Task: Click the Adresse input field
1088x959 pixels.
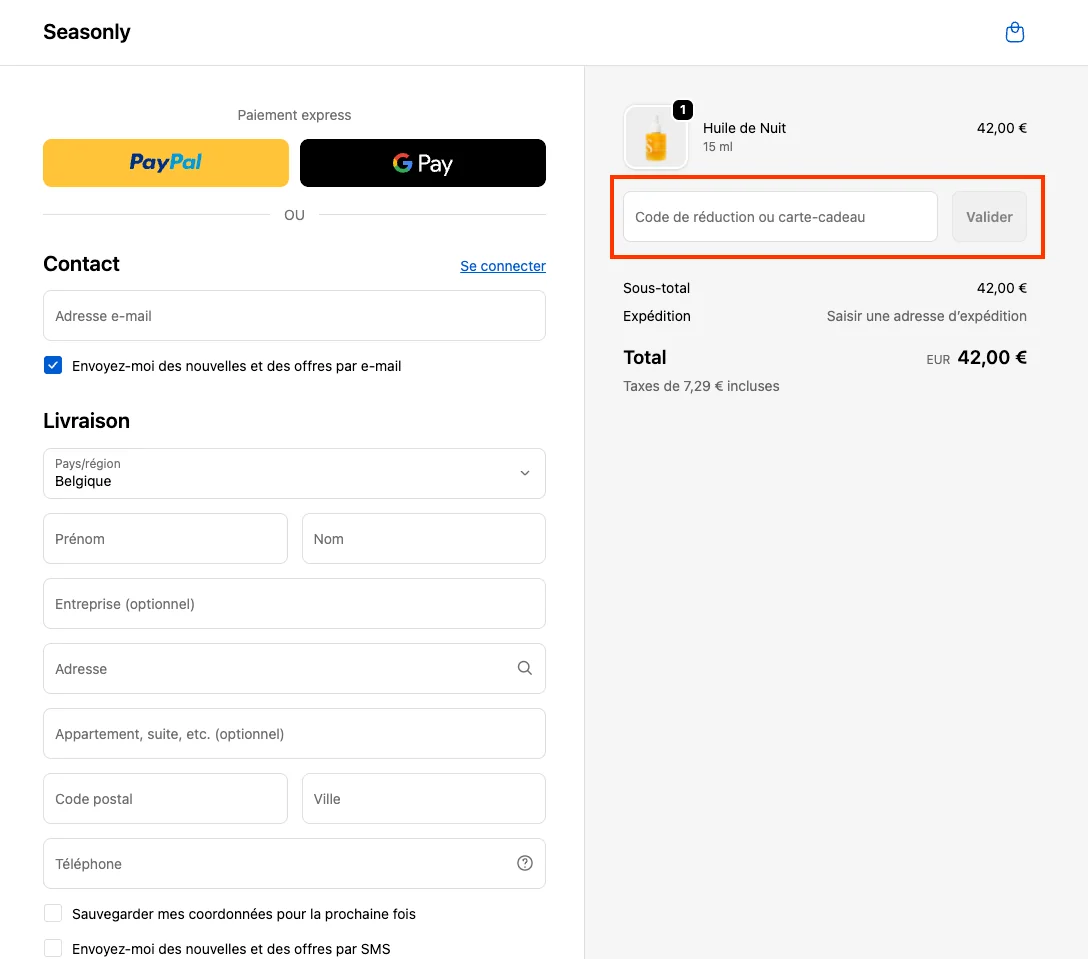Action: 294,668
